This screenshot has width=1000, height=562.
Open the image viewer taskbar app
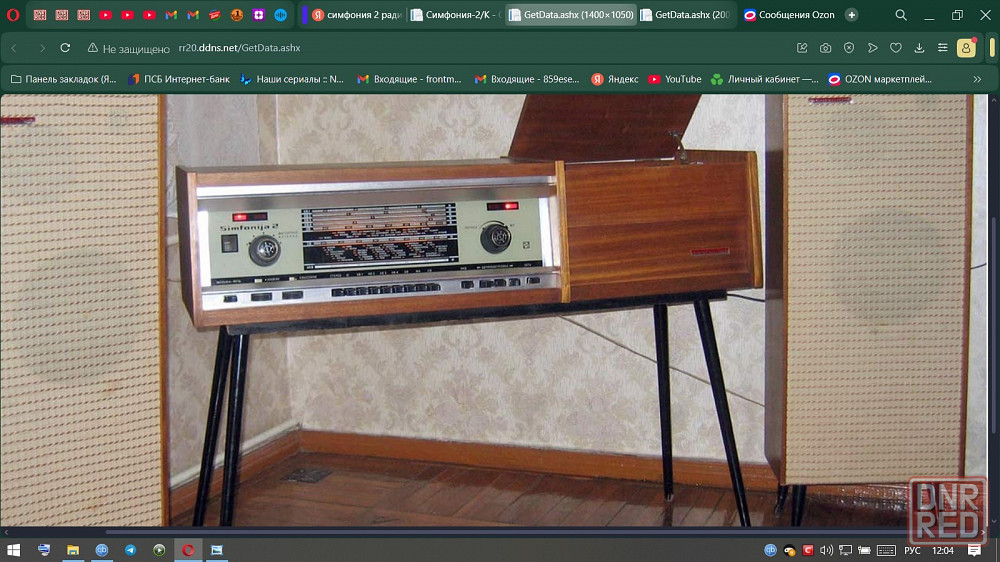[x=217, y=550]
